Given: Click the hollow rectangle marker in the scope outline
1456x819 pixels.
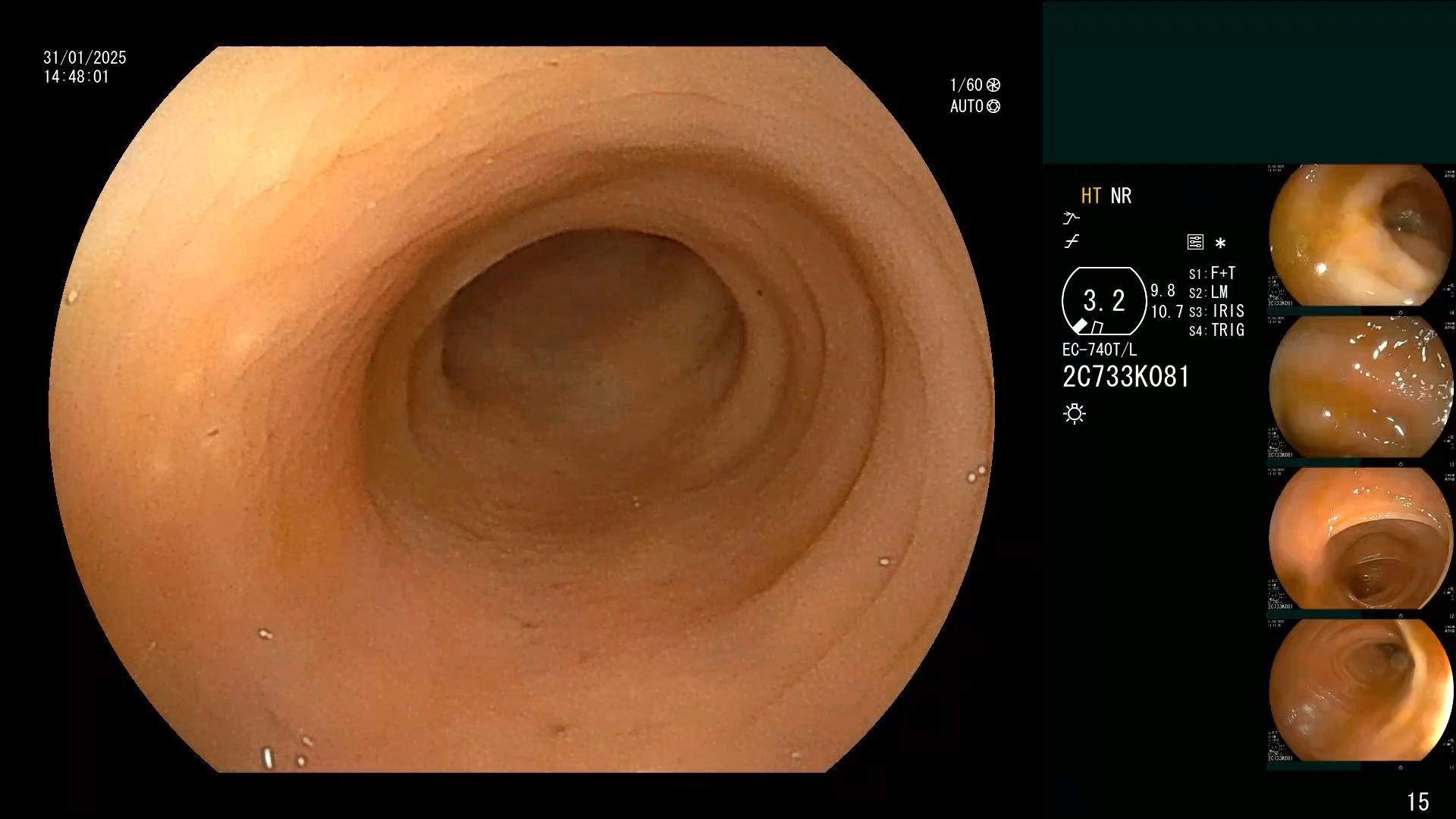Looking at the screenshot, I should (x=1097, y=328).
